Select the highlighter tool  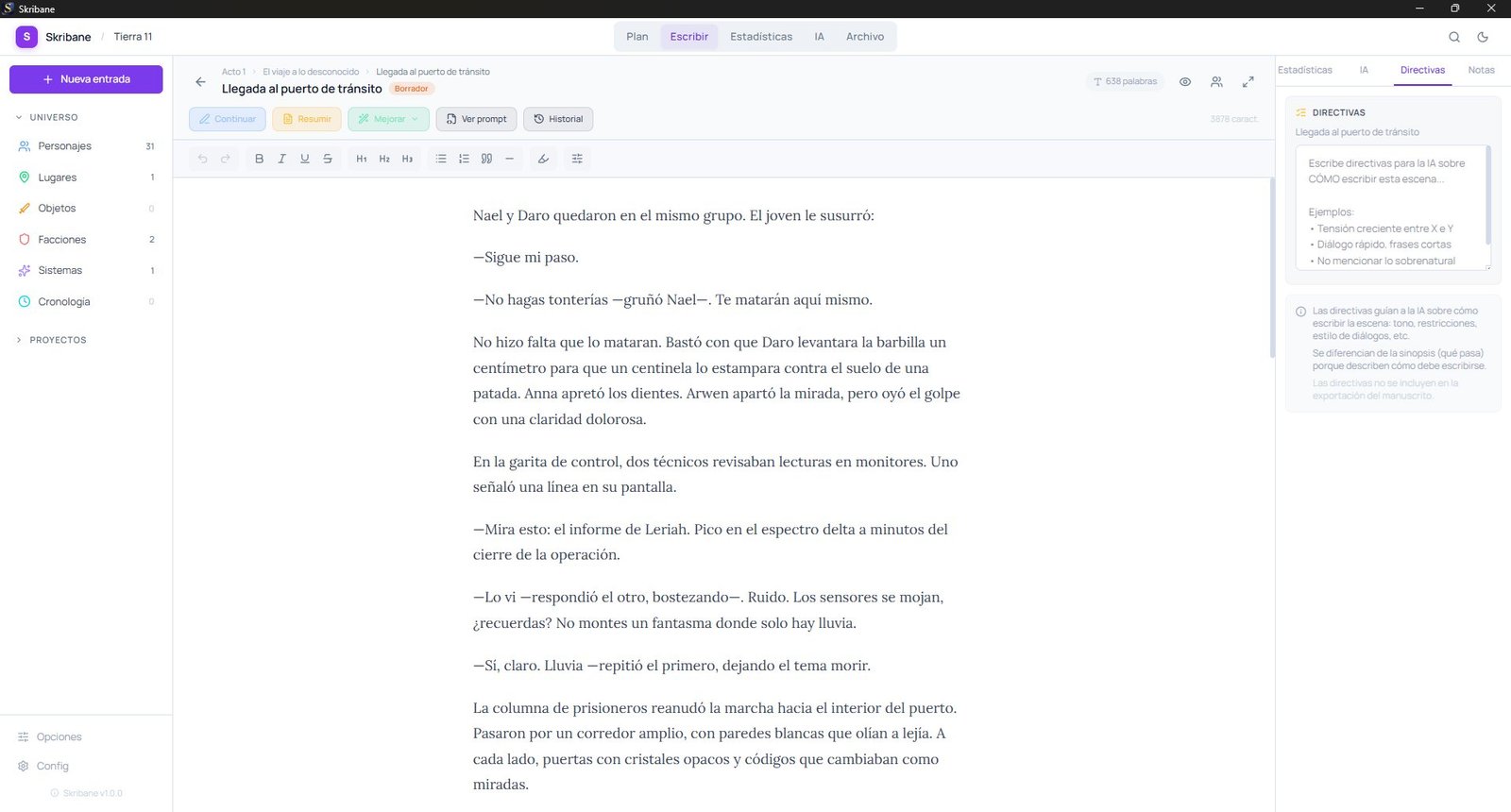tap(543, 159)
